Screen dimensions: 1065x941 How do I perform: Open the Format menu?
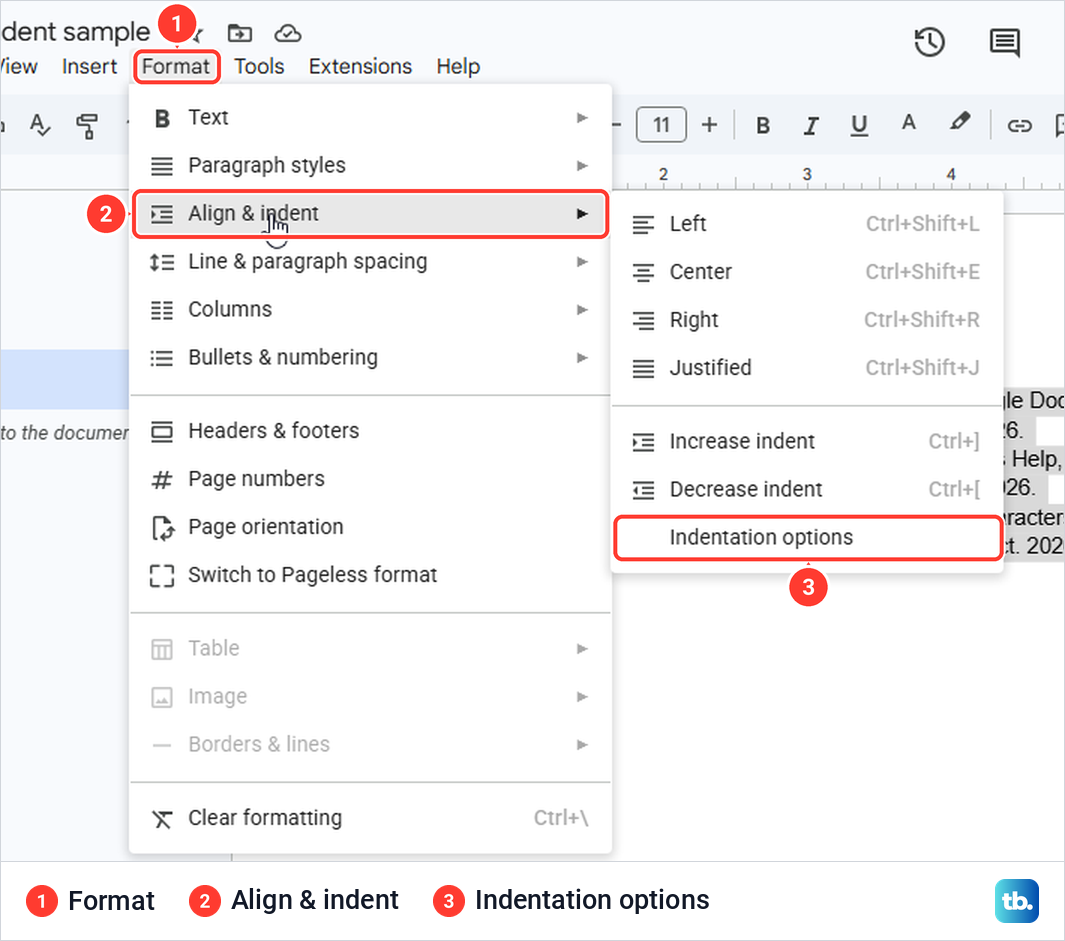tap(176, 67)
